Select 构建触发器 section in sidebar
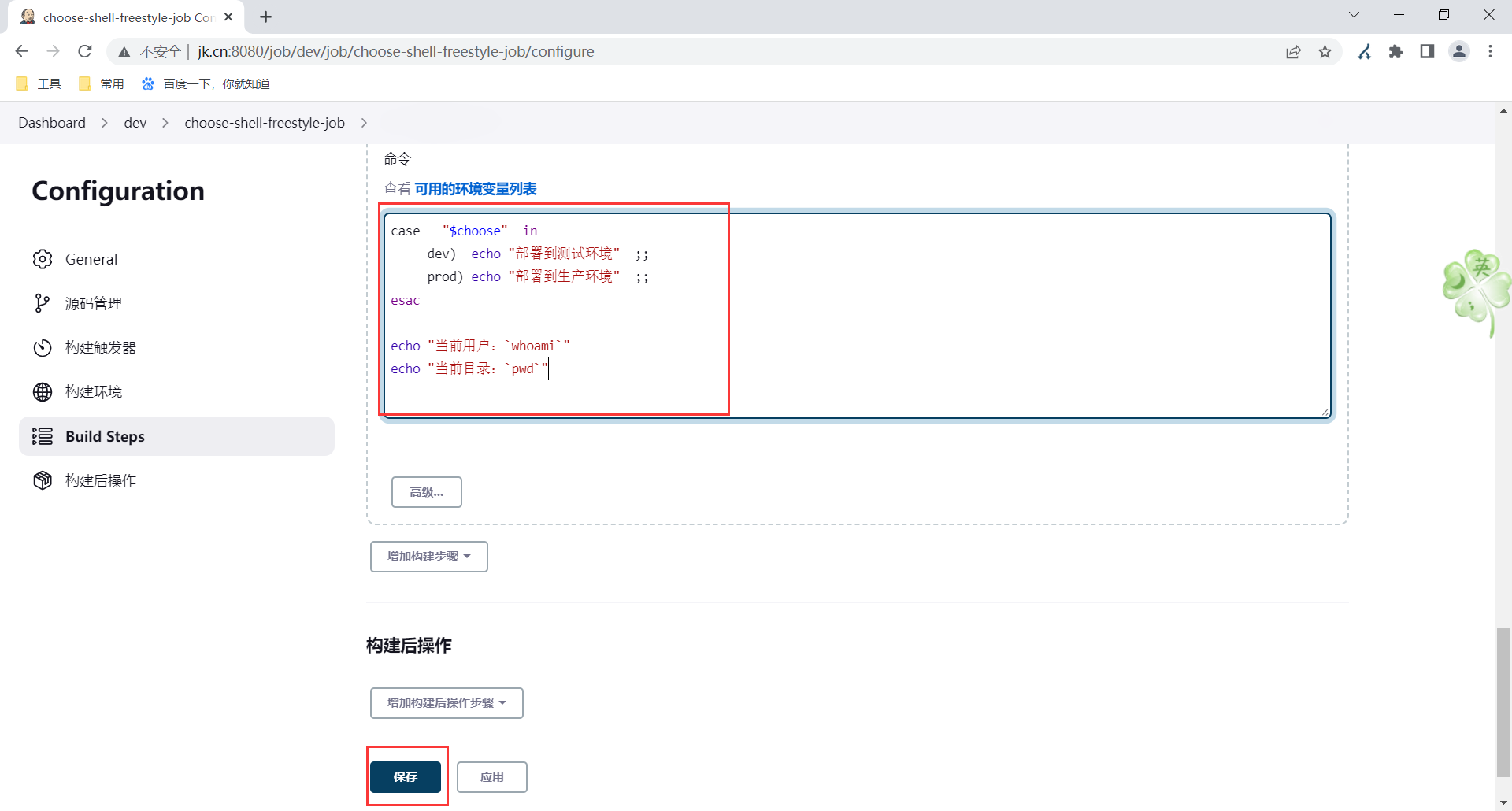Screen dimensions: 1512x811 pos(176,347)
